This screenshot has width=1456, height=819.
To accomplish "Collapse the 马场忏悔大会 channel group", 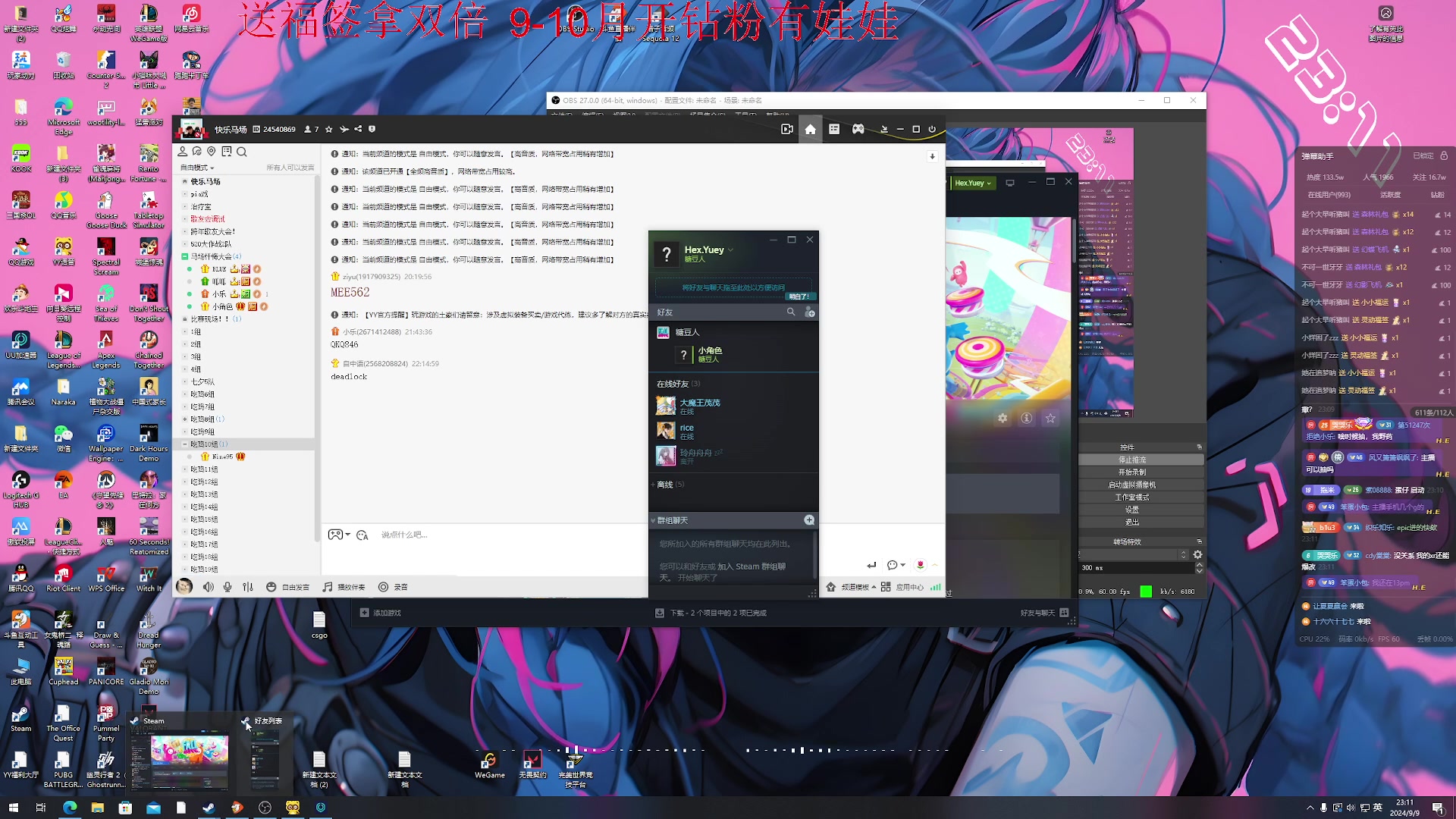I will click(185, 256).
